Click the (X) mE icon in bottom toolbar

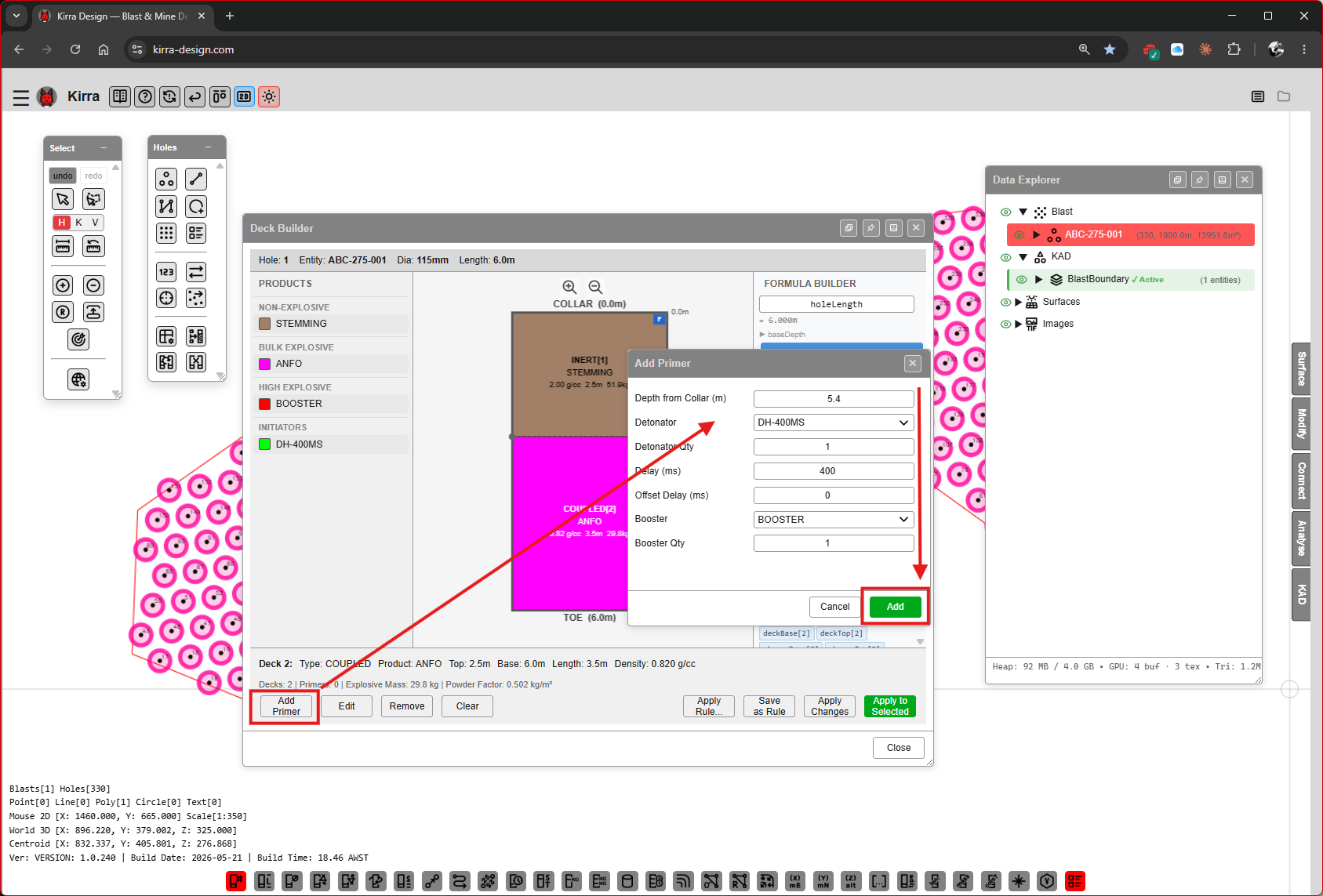pyautogui.click(x=795, y=881)
